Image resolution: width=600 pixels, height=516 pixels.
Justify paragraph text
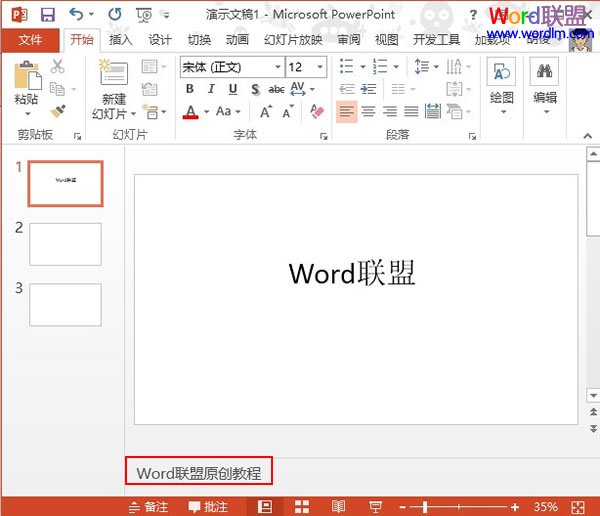tap(411, 111)
